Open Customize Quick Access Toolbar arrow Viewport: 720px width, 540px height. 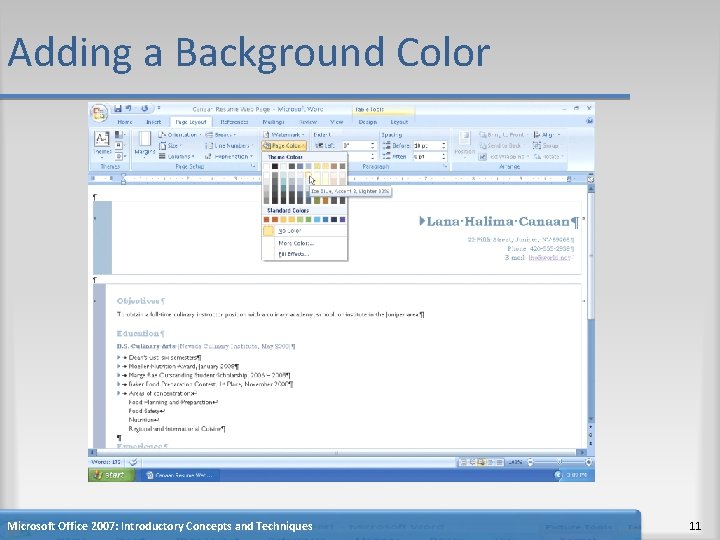pyautogui.click(x=159, y=108)
